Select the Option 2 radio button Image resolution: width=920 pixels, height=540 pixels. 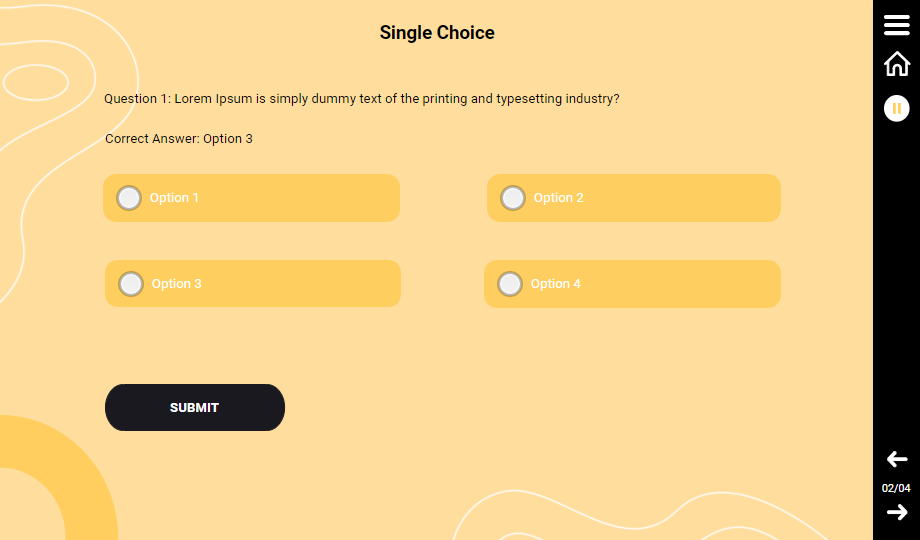pyautogui.click(x=513, y=198)
